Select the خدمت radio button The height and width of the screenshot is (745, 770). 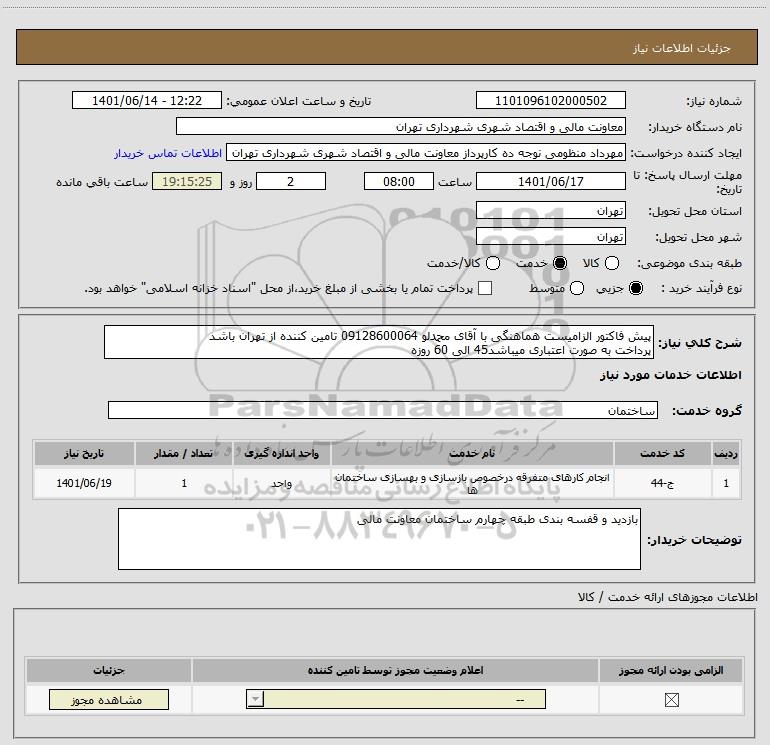click(560, 263)
